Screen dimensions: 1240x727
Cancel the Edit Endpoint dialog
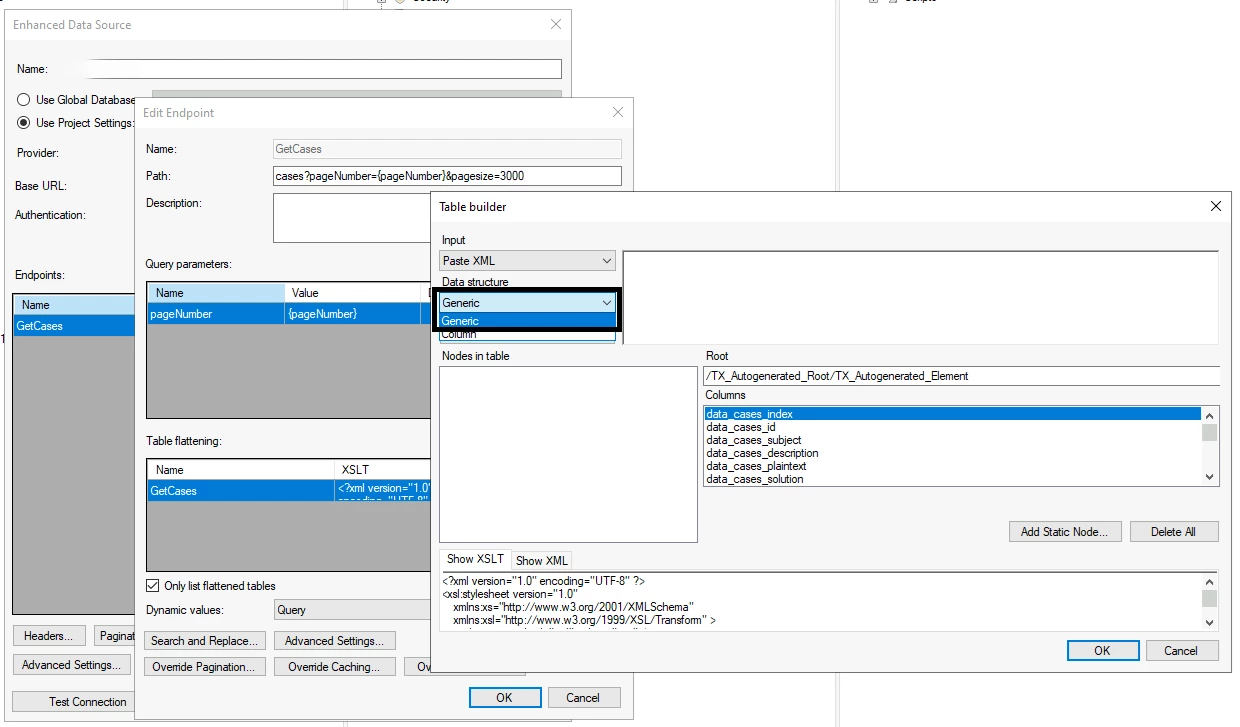coord(583,698)
